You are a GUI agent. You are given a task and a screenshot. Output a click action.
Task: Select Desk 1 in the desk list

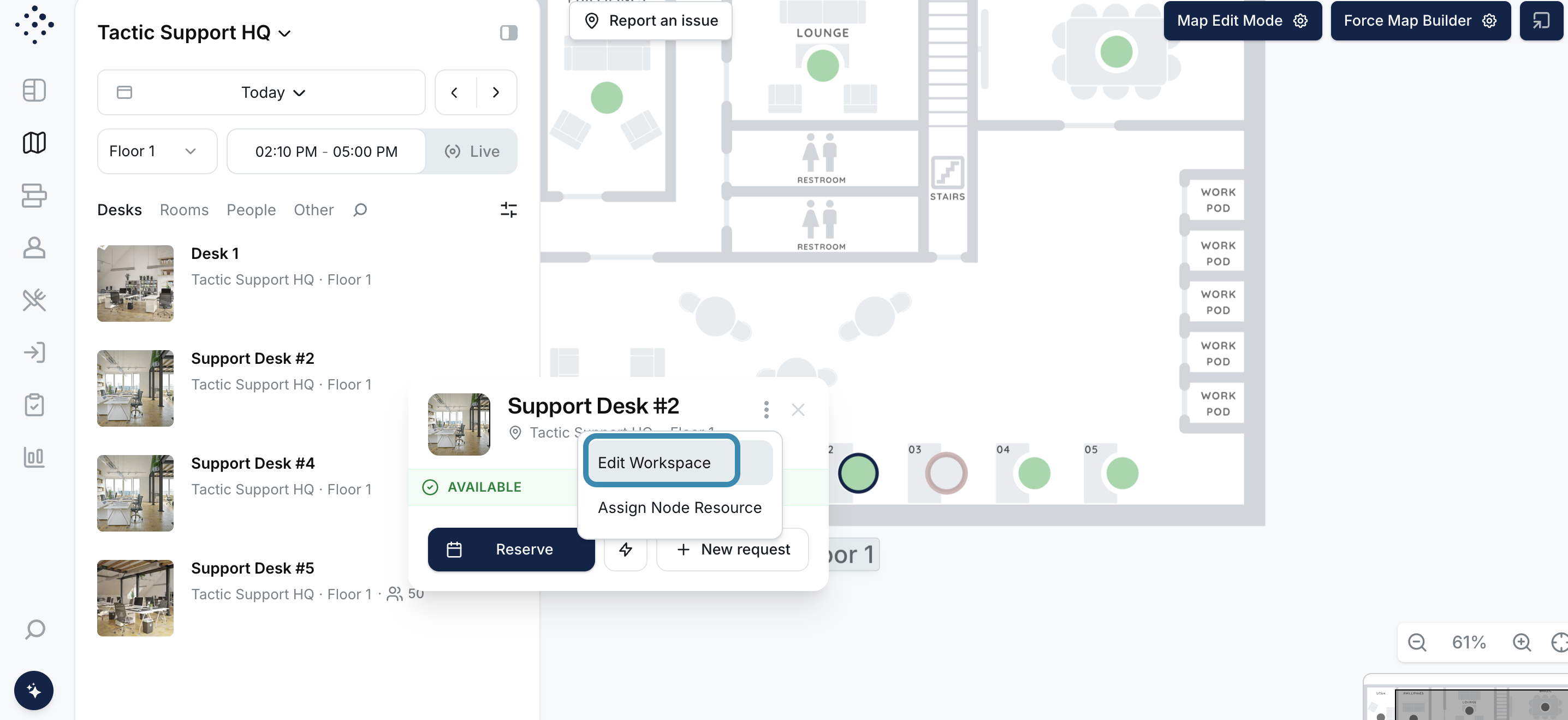click(307, 284)
